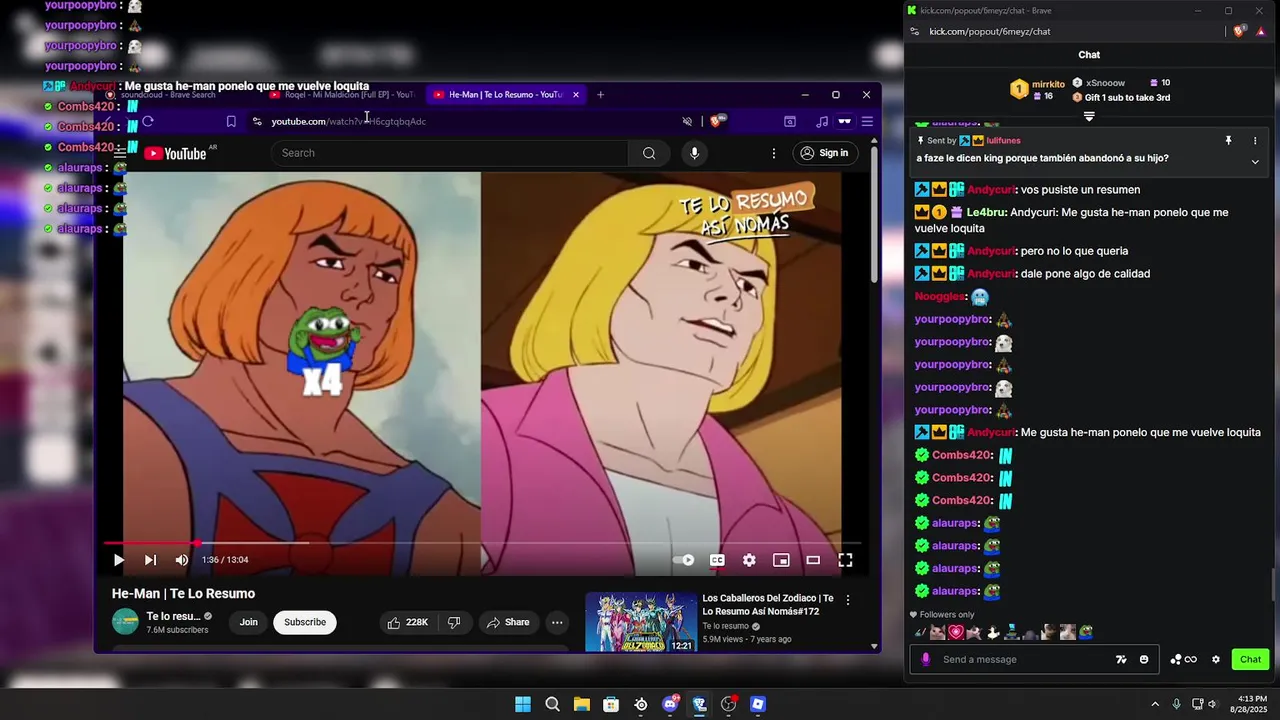
Task: Open Brave main hamburger menu
Action: pos(867,121)
